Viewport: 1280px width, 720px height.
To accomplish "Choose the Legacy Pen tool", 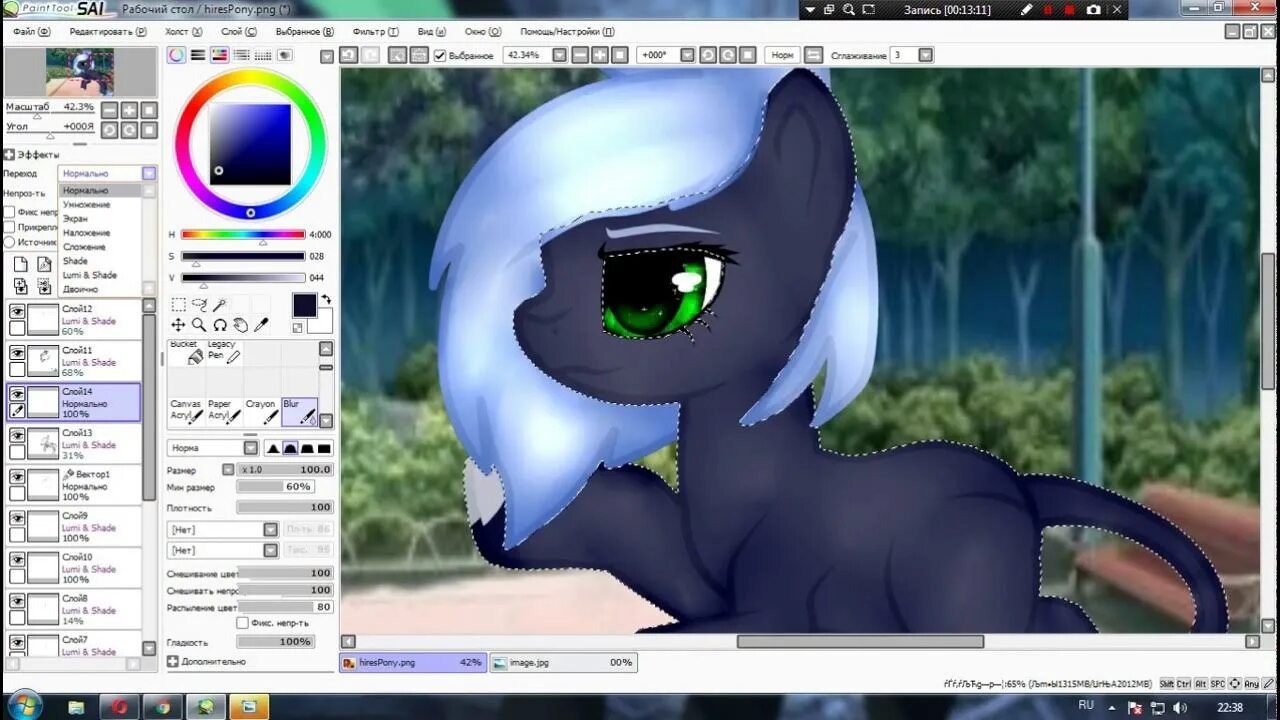I will (x=224, y=353).
